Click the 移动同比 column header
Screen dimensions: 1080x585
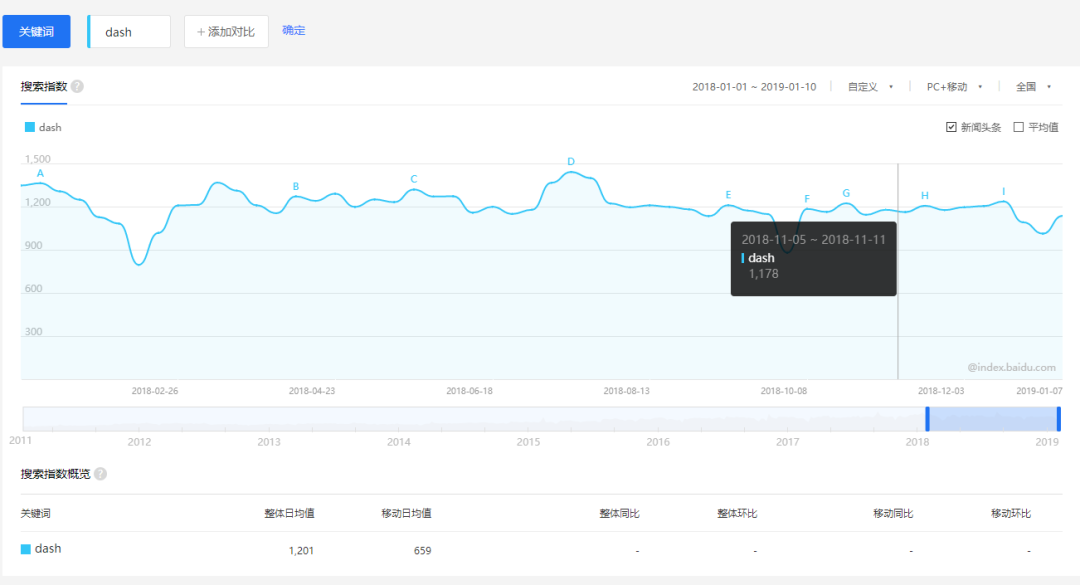coord(893,513)
